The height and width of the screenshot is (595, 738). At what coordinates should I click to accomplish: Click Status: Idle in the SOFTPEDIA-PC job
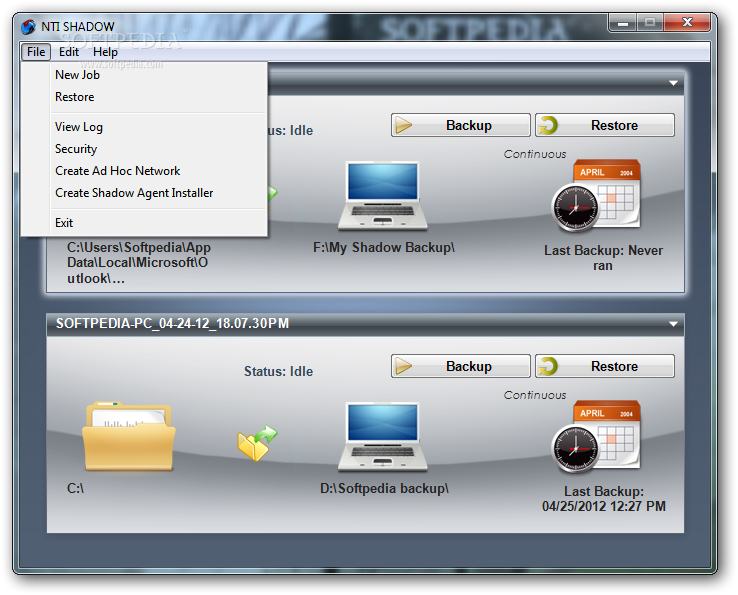point(278,371)
